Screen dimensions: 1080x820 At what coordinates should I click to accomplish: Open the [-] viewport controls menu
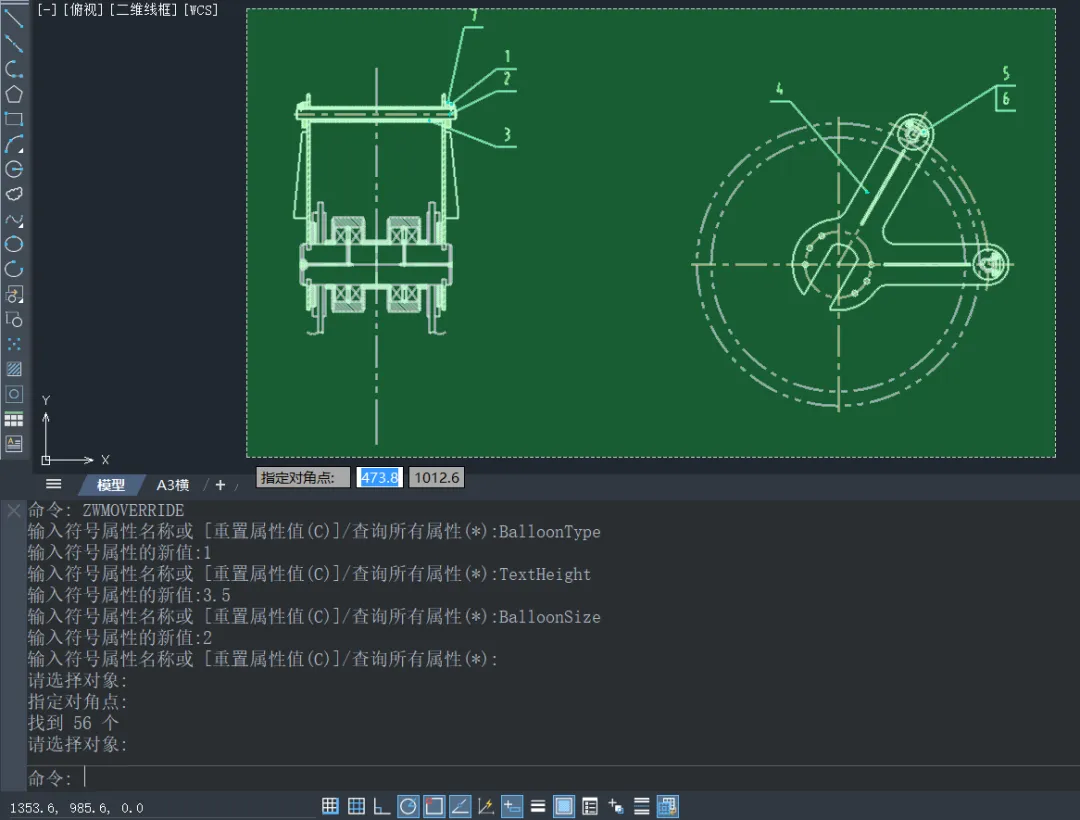(x=47, y=10)
